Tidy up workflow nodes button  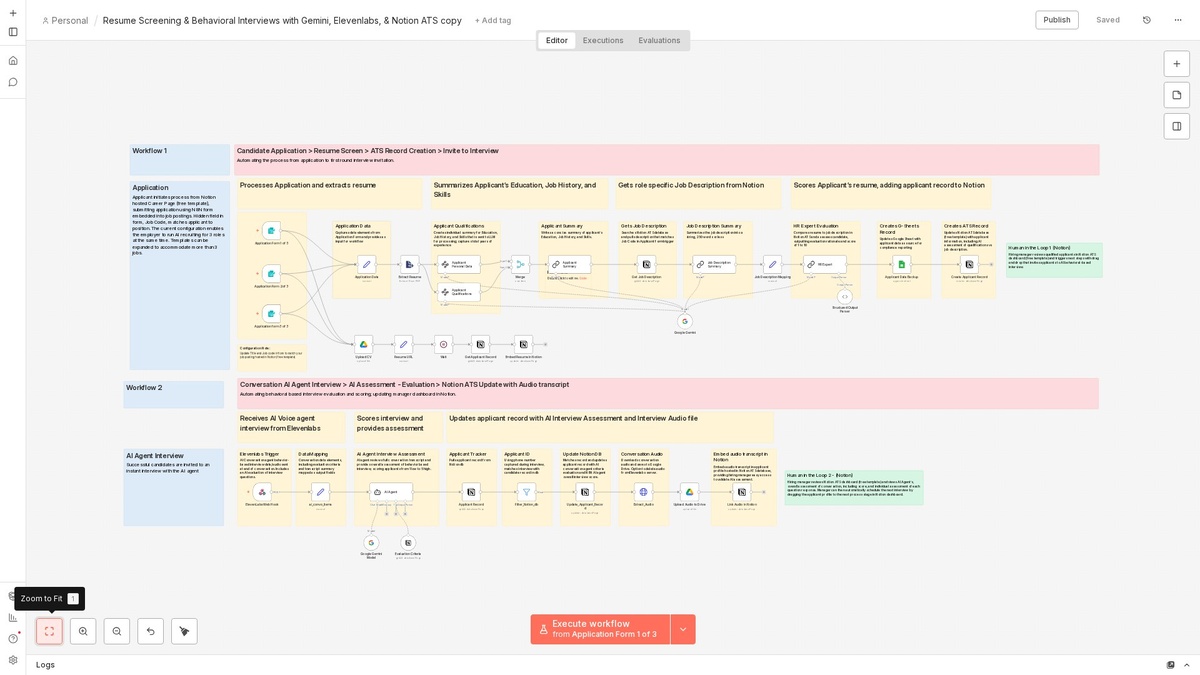coord(184,631)
